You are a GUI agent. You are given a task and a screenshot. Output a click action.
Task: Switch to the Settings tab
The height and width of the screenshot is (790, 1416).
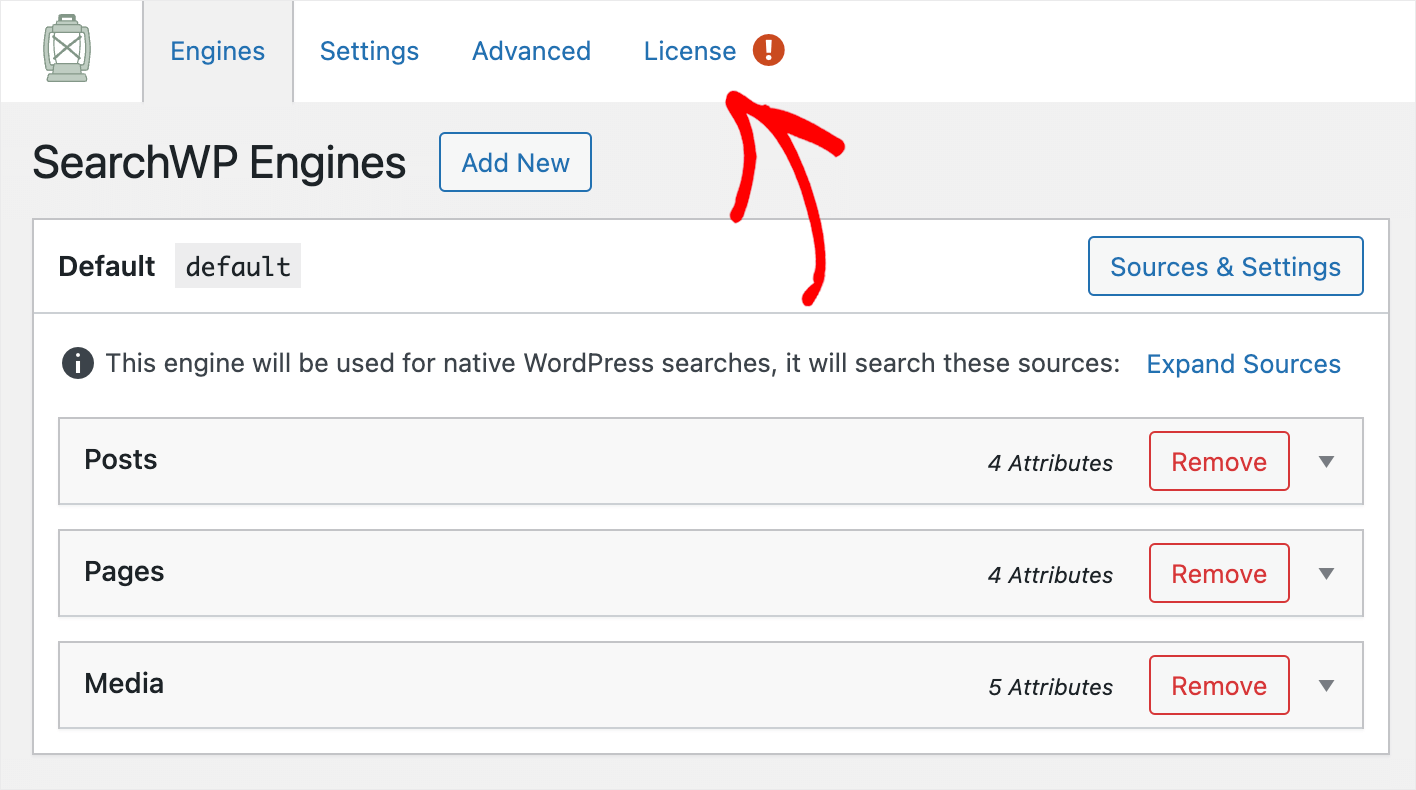[x=369, y=51]
